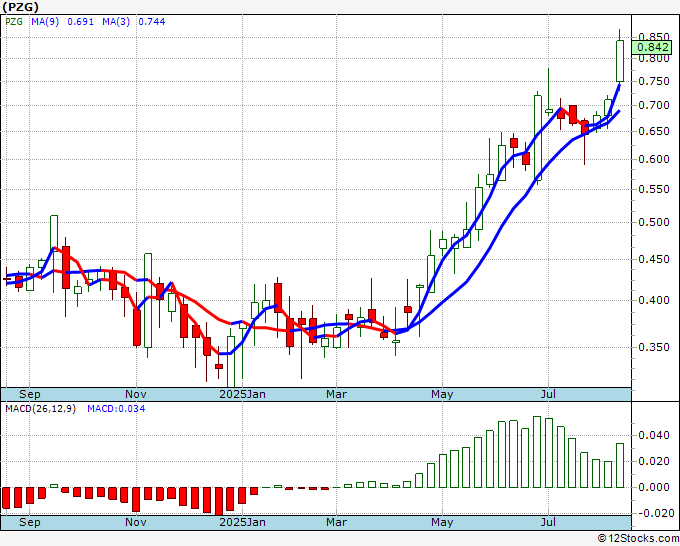Click the 0.040 MACD axis label
This screenshot has height=546, width=680.
point(654,435)
